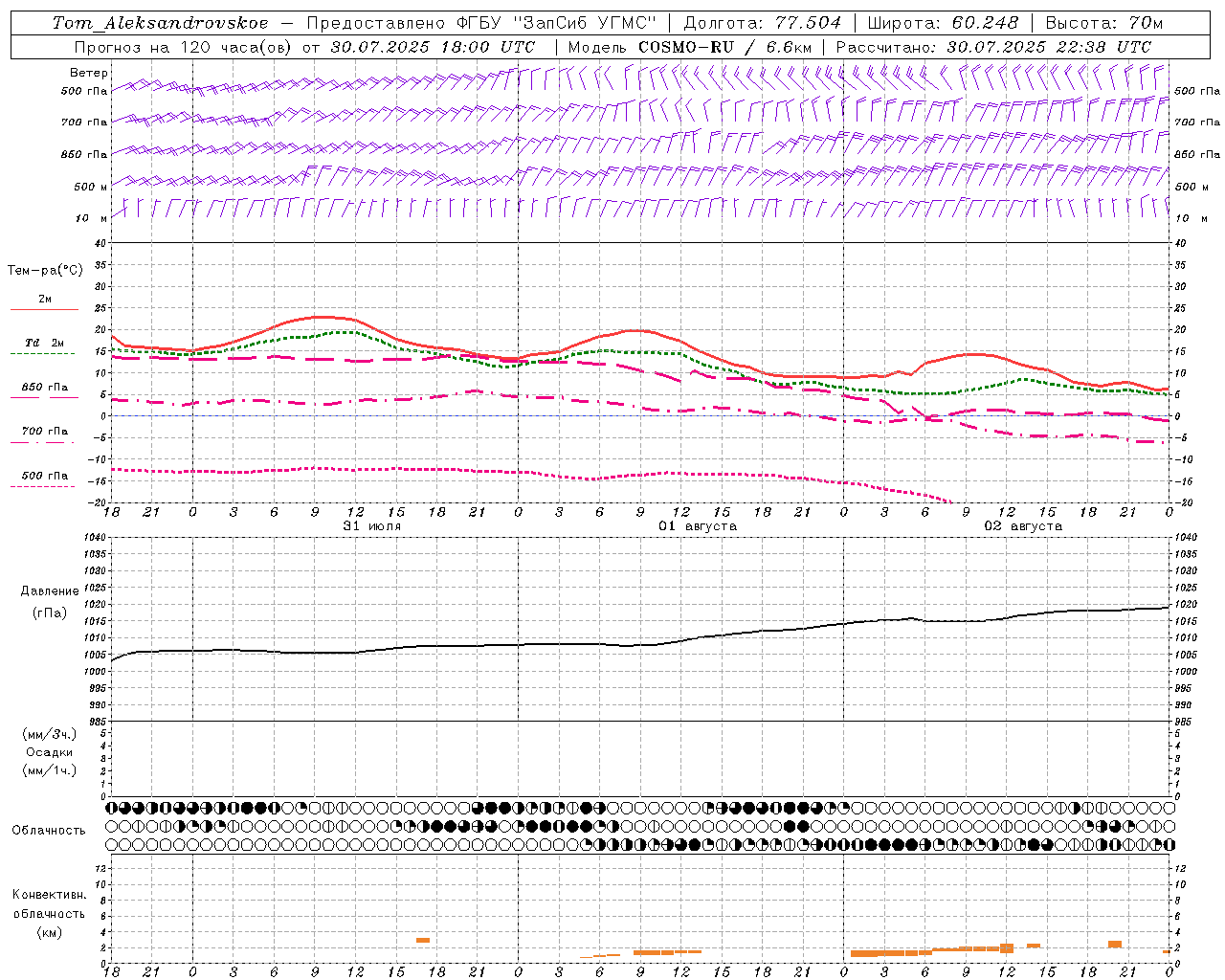Screen dimensions: 1225x980
Task: Click the 10 м wind level label on left
Action: [x=91, y=218]
